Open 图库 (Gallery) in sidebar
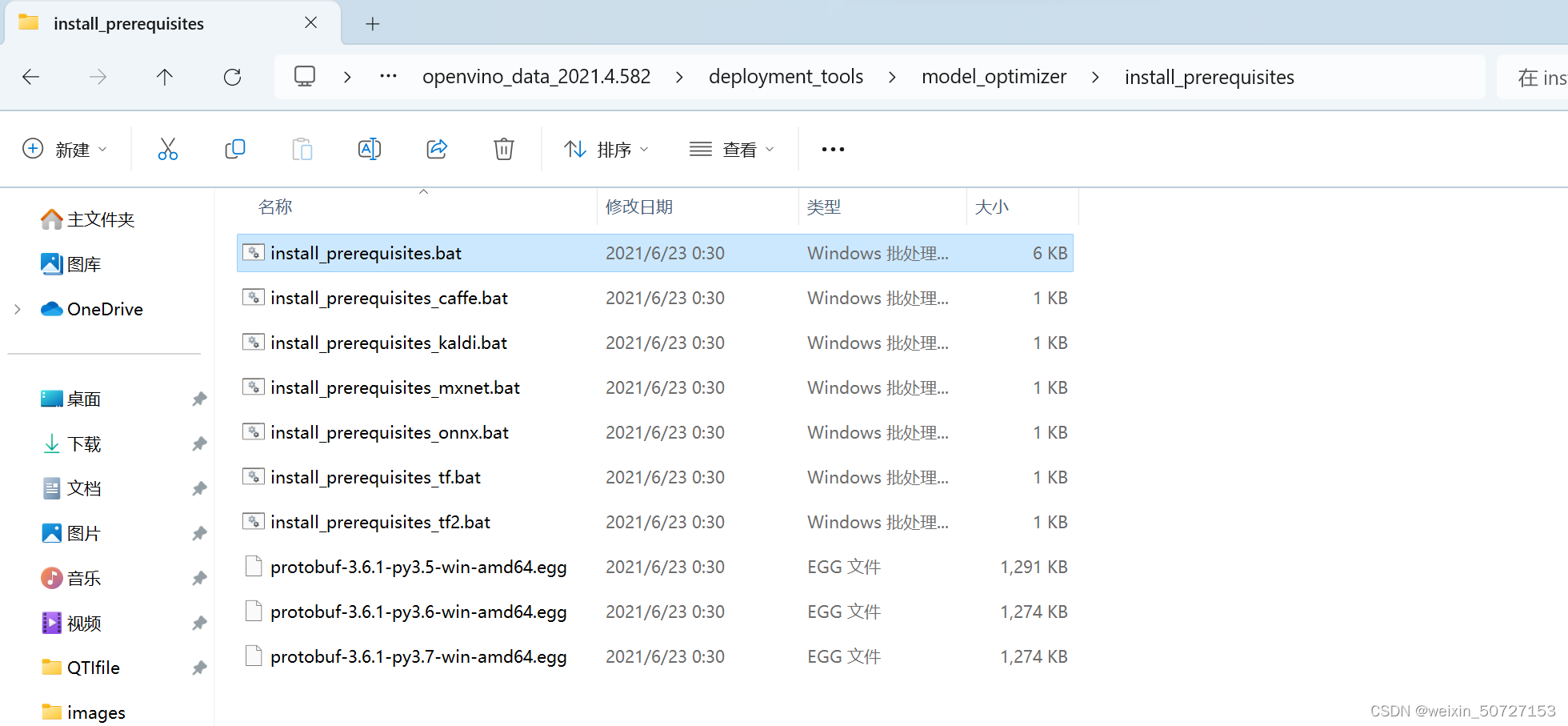Screen dimensions: 1568x726 [x=71, y=264]
